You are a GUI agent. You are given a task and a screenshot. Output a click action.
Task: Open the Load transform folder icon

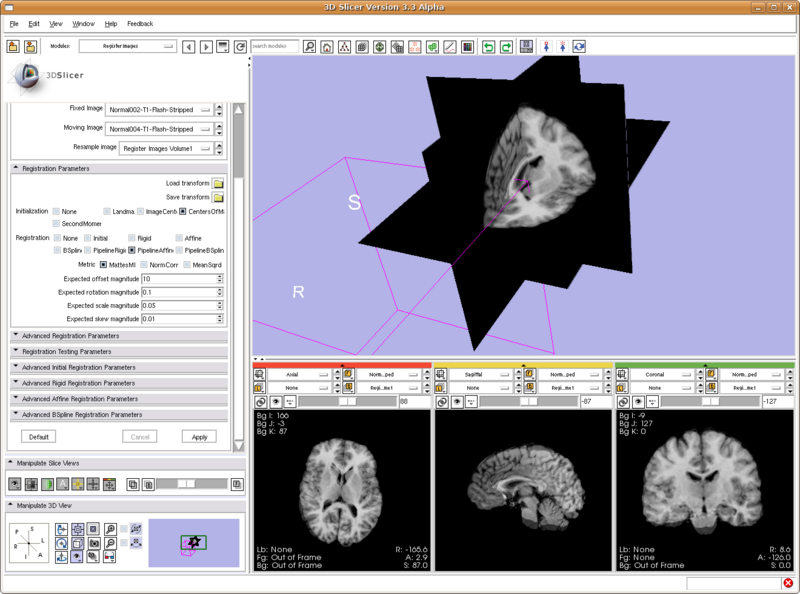click(x=218, y=183)
